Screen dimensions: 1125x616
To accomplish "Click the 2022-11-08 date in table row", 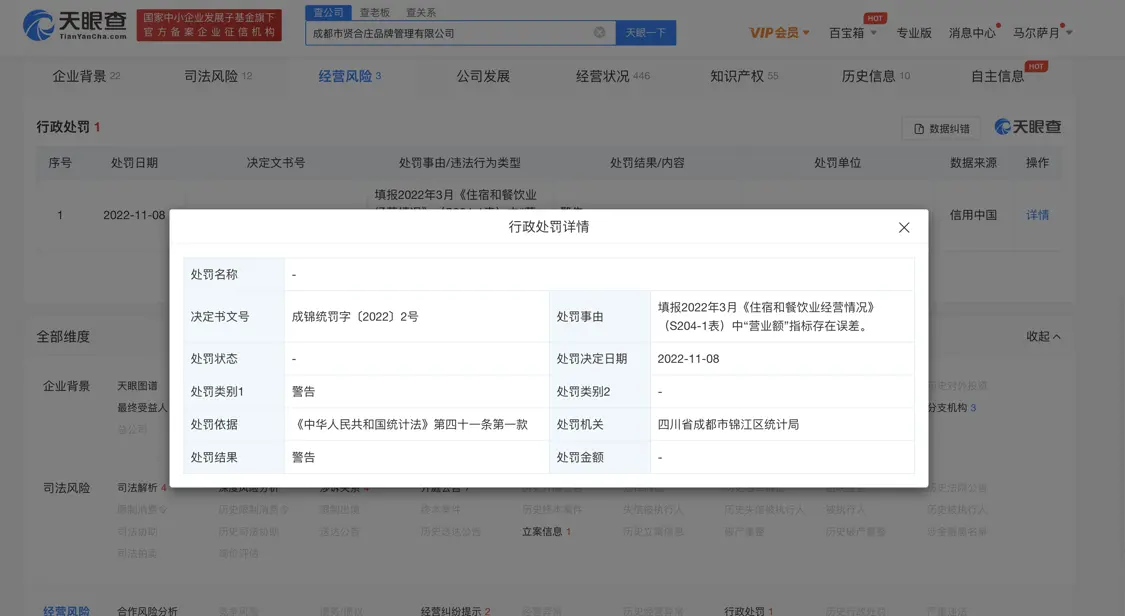I will pyautogui.click(x=134, y=215).
